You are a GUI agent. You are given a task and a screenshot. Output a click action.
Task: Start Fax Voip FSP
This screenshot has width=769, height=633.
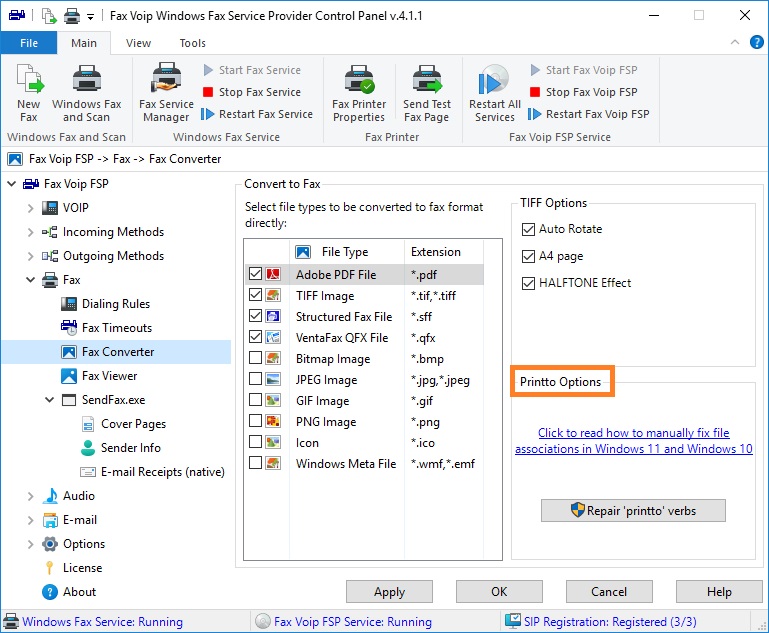(584, 70)
